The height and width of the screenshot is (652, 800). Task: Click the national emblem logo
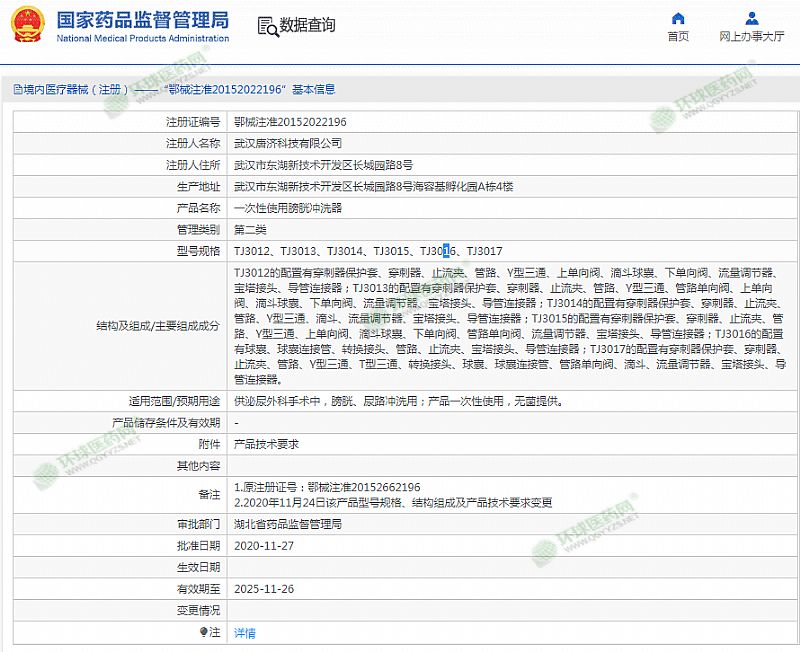[26, 26]
